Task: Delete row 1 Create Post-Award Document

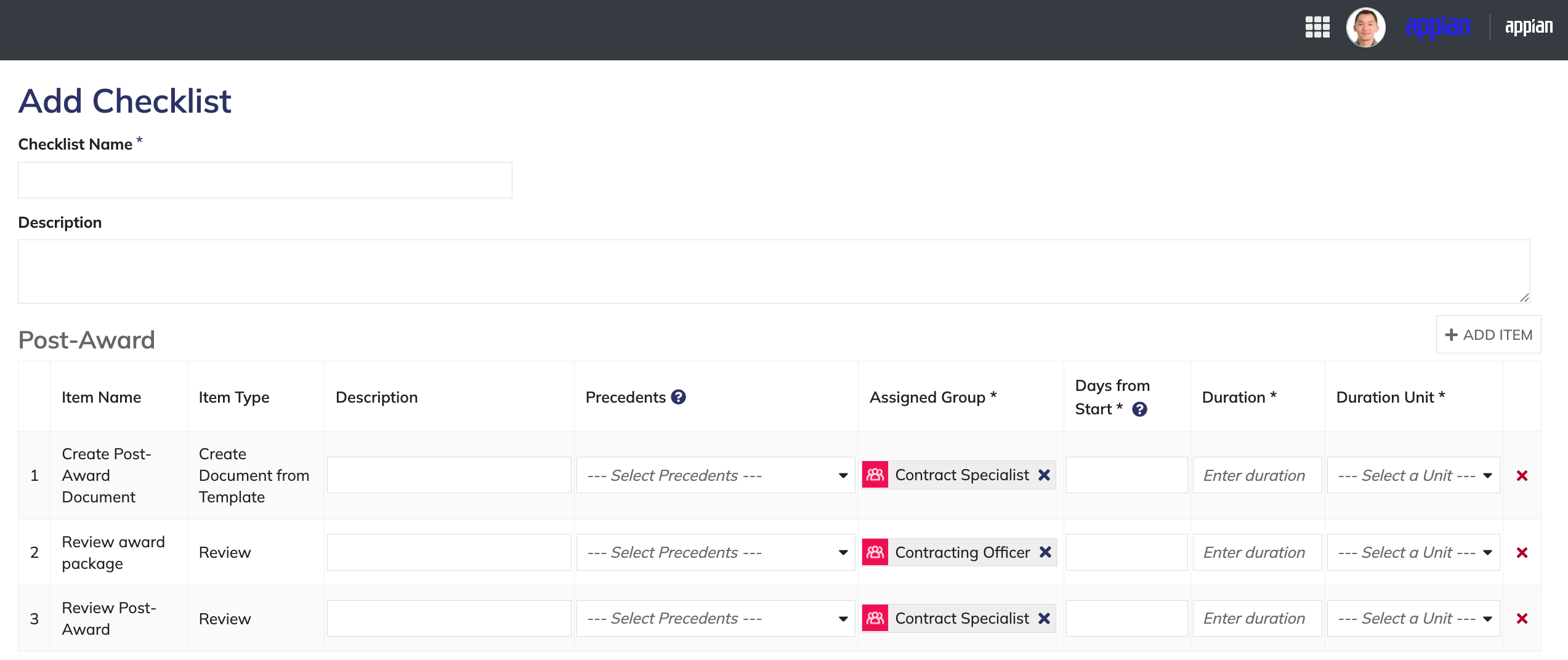Action: (x=1522, y=475)
